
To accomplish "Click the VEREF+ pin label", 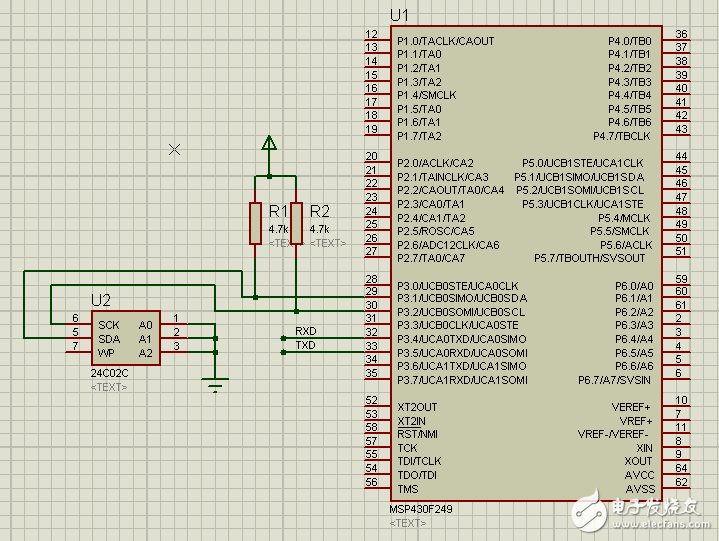I will click(631, 407).
